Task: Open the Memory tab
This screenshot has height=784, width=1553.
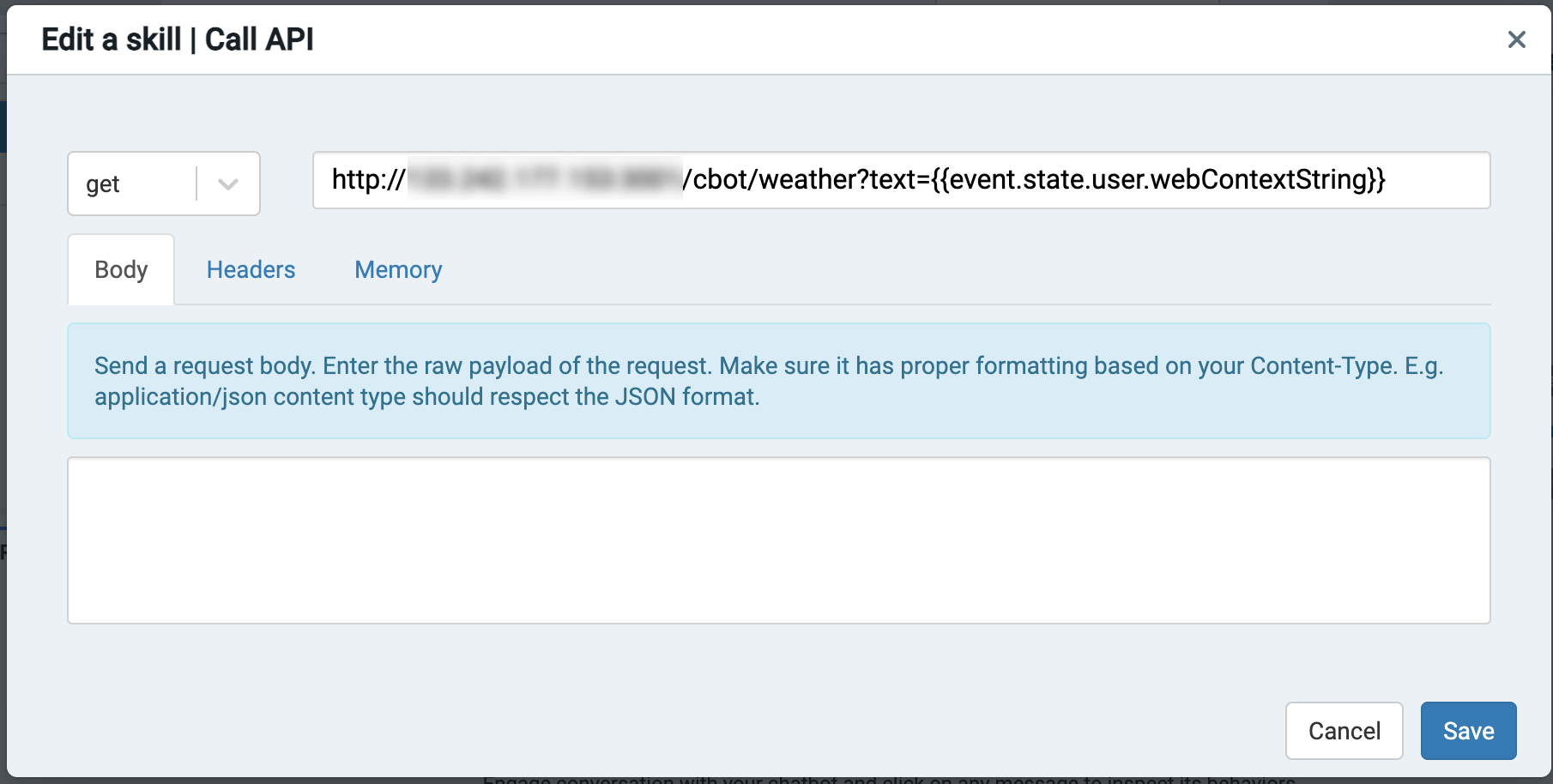Action: point(397,269)
